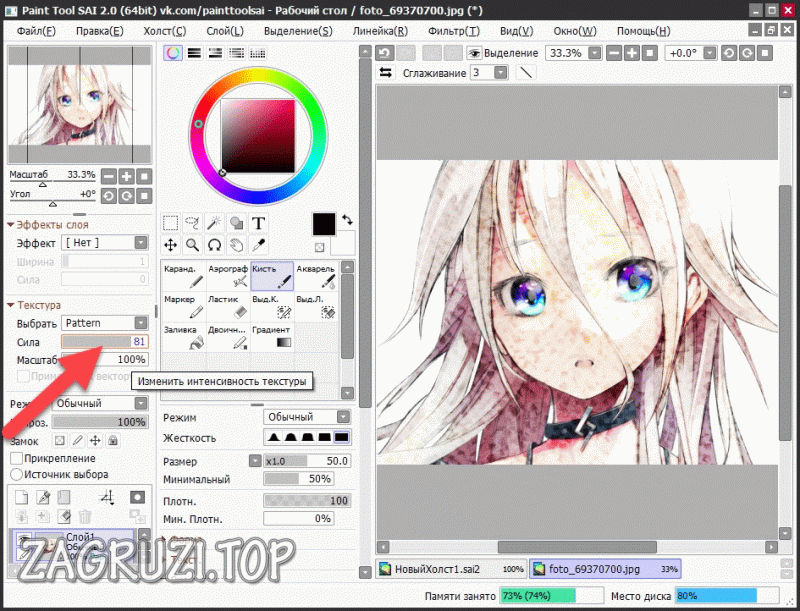Open the layer Режим Обычный dropdown
800x611 pixels.
(100, 403)
